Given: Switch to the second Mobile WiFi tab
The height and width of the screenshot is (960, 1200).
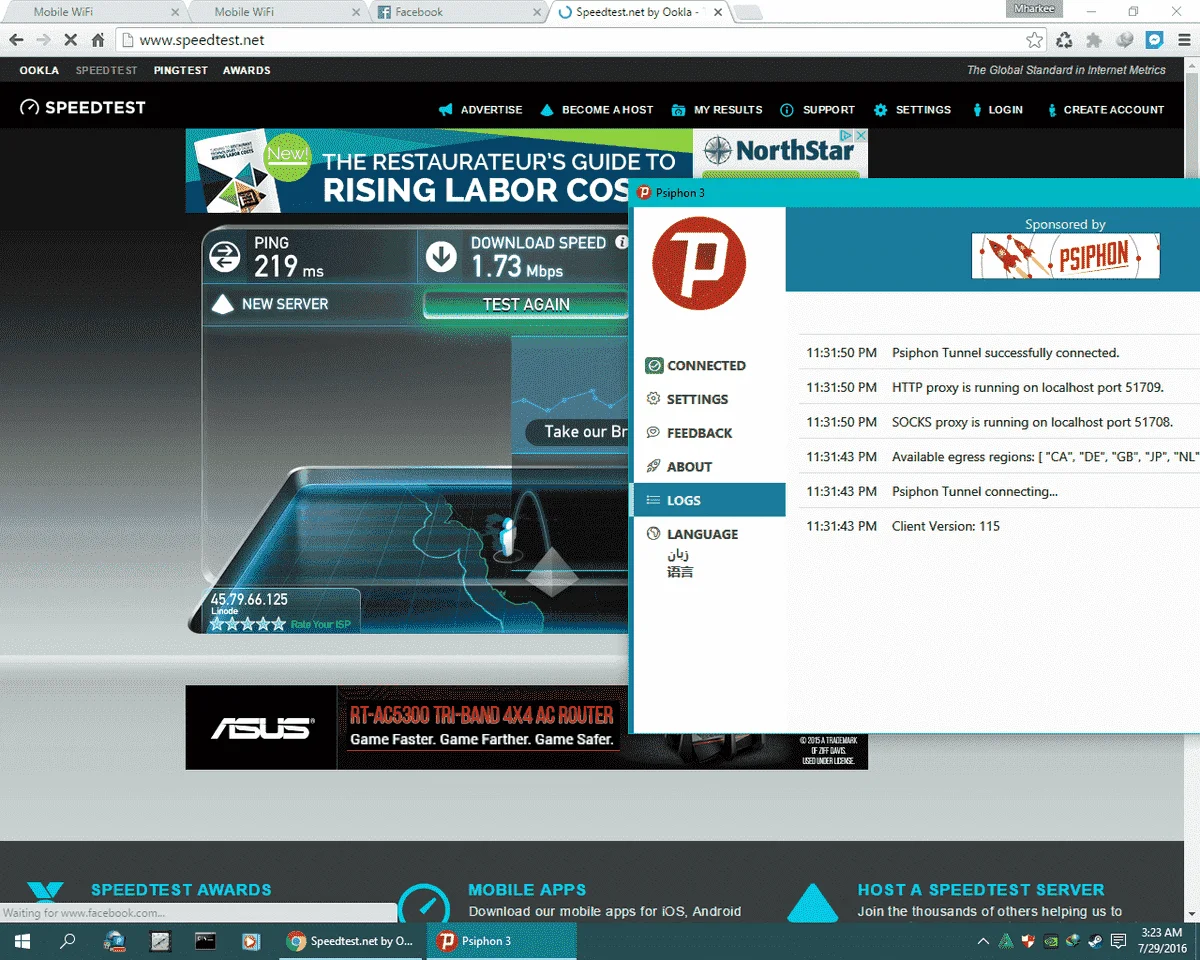Looking at the screenshot, I should click(273, 12).
